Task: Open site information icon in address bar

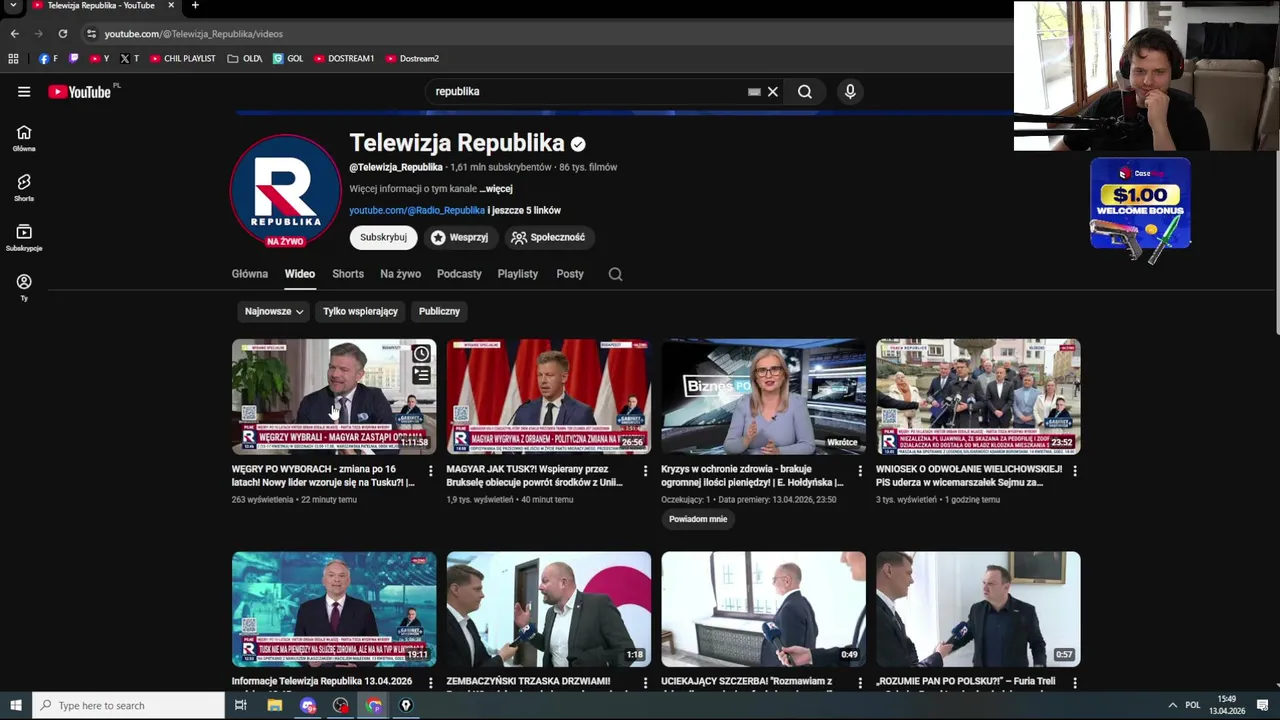Action: tap(91, 34)
